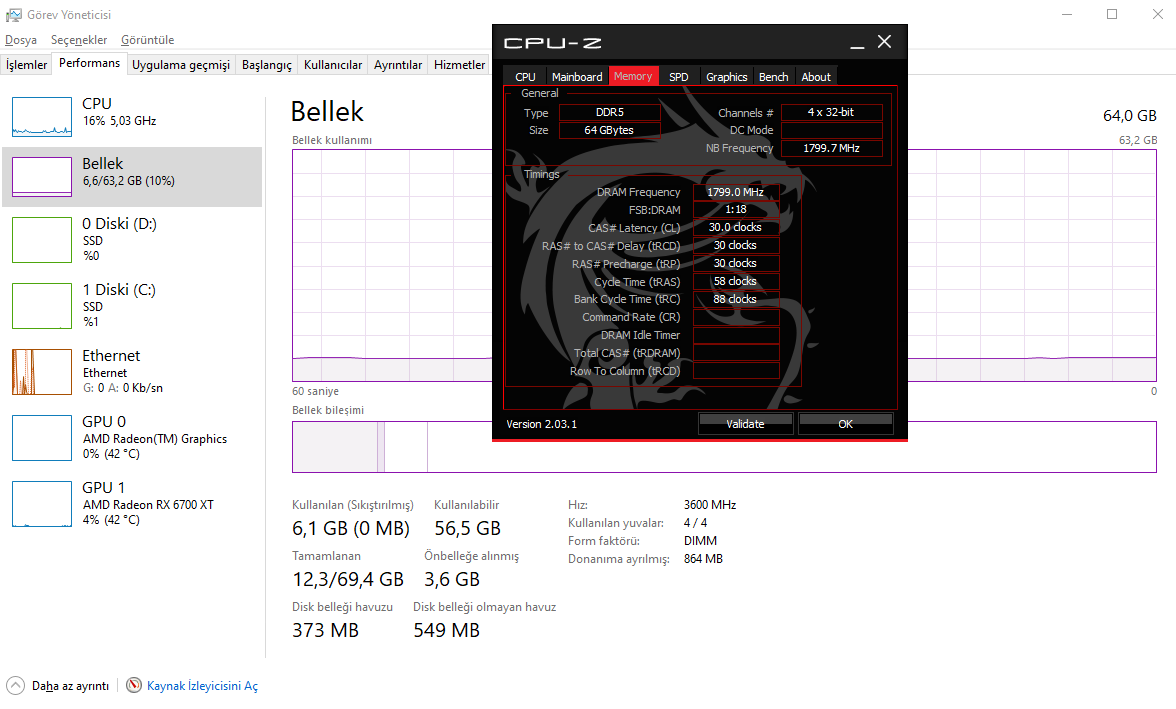Select the Memory tab in CPU-Z
Viewport: 1176px width, 709px height.
click(633, 76)
